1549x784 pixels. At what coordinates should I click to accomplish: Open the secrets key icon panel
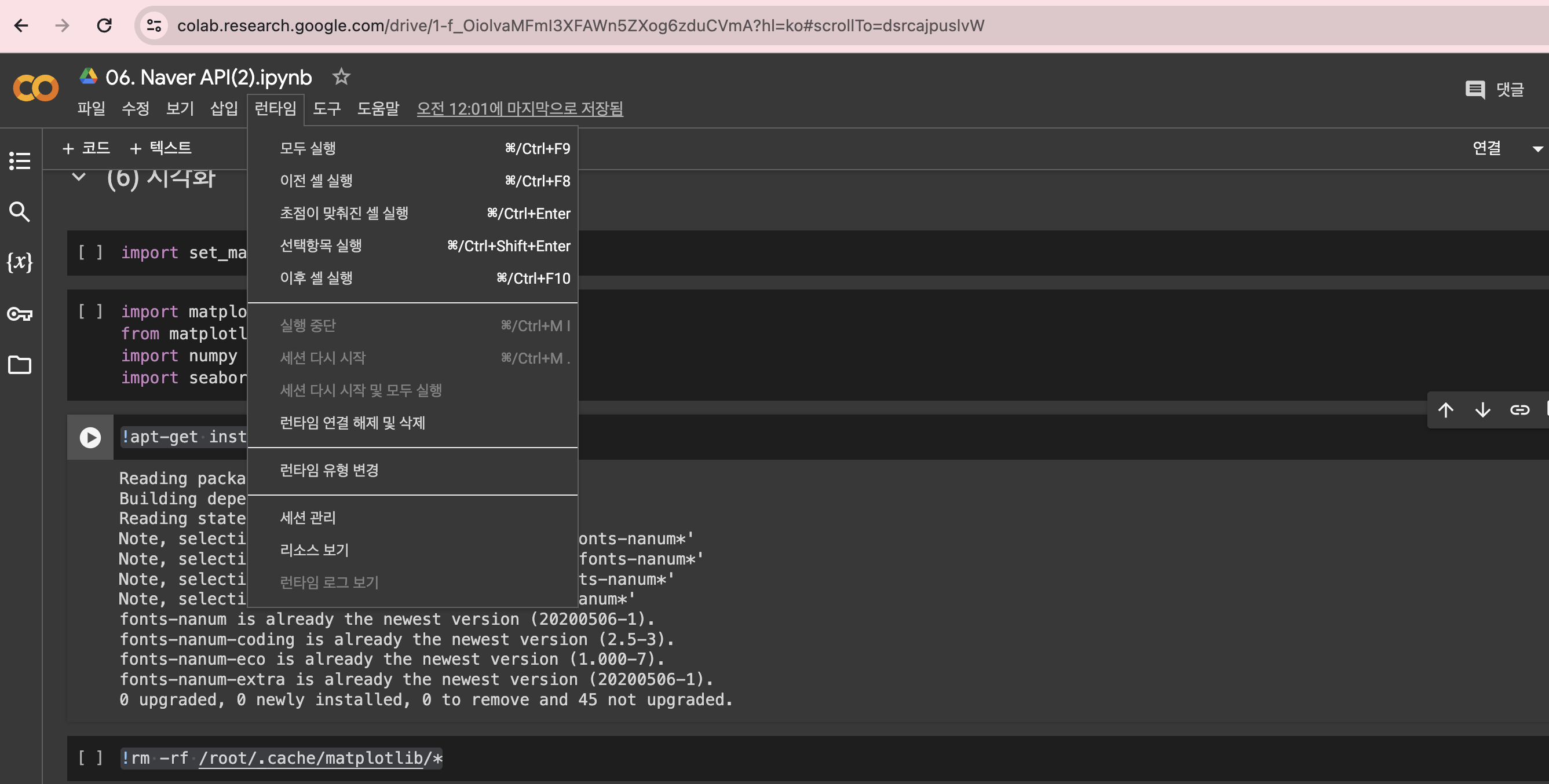pyautogui.click(x=20, y=314)
